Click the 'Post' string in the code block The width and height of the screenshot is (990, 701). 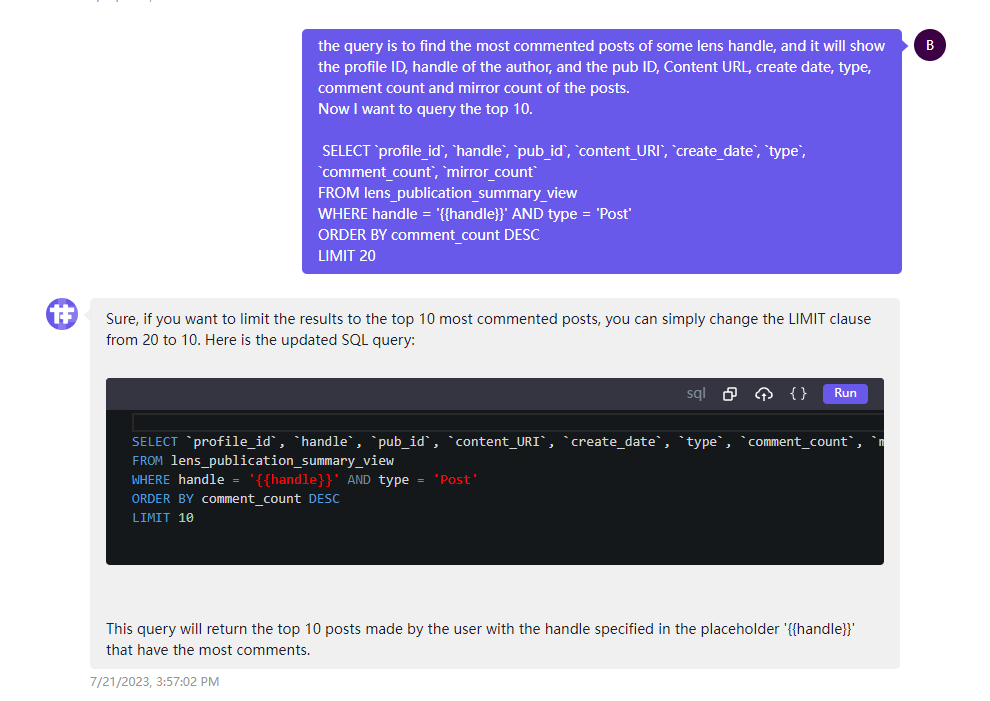455,480
